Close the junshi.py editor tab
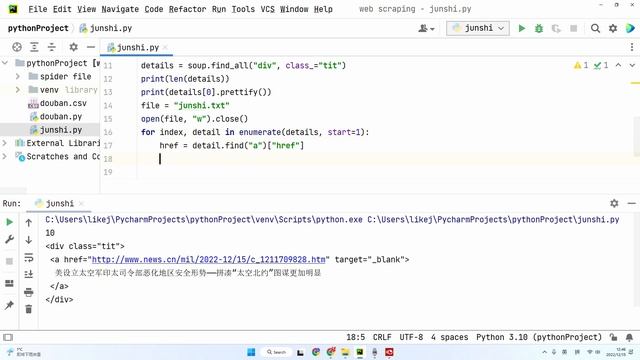The image size is (640, 360). (x=165, y=47)
